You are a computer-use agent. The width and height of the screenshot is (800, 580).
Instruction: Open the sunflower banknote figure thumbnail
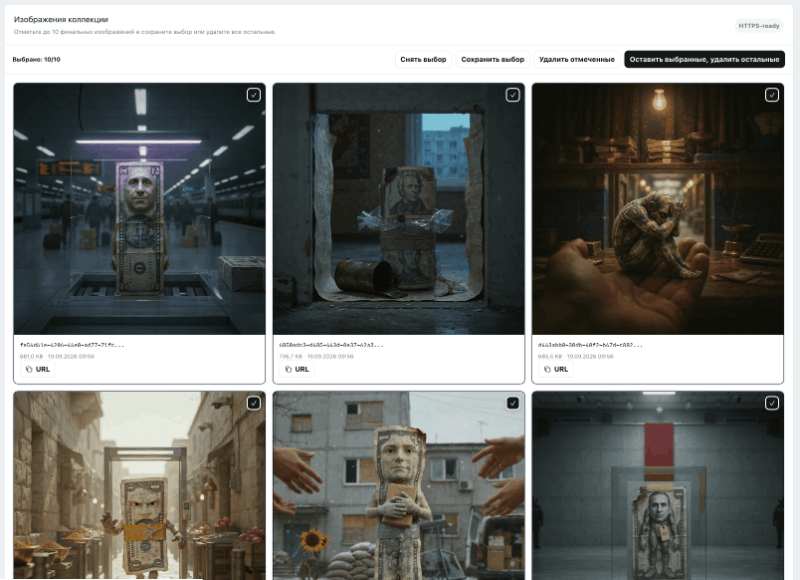click(398, 486)
